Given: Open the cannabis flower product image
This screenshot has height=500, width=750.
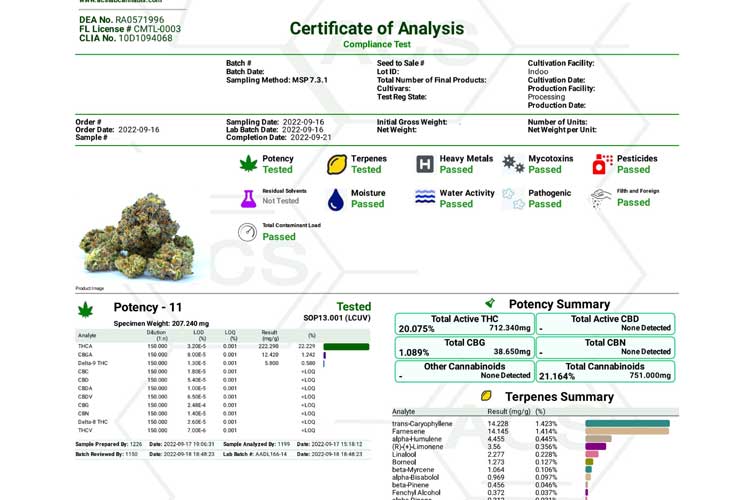Looking at the screenshot, I should [138, 235].
